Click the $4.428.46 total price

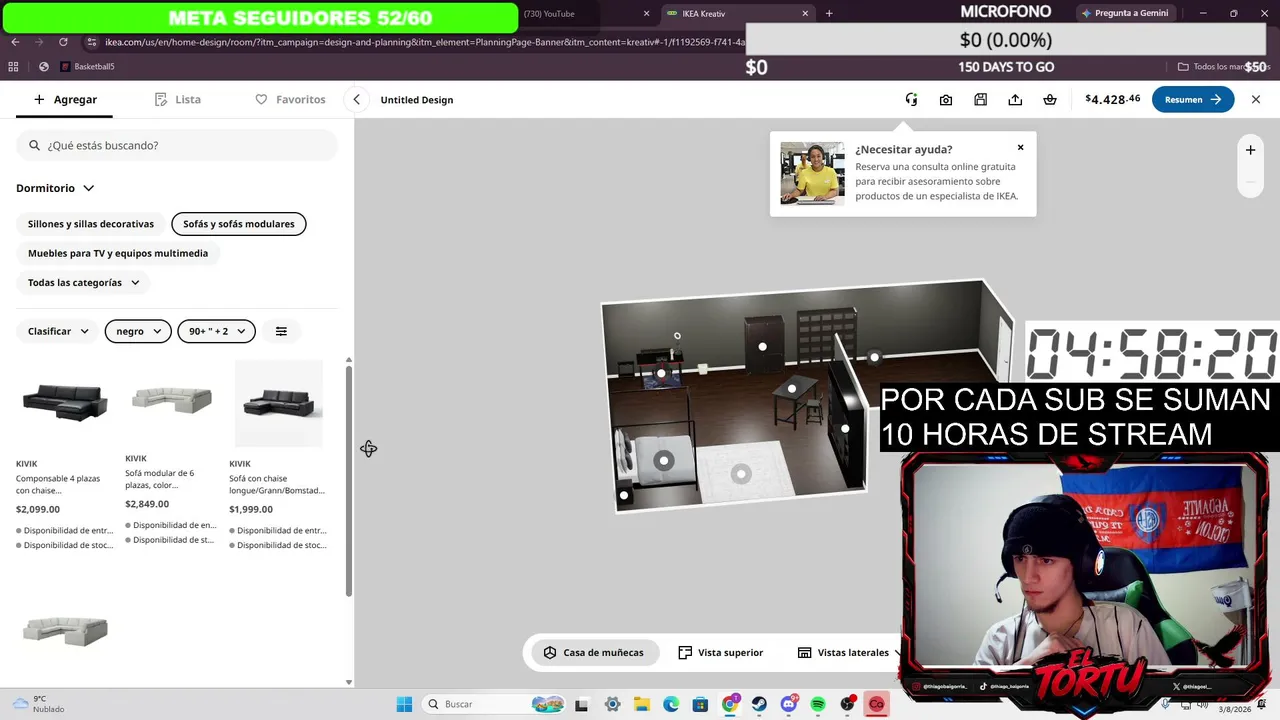(x=1113, y=99)
